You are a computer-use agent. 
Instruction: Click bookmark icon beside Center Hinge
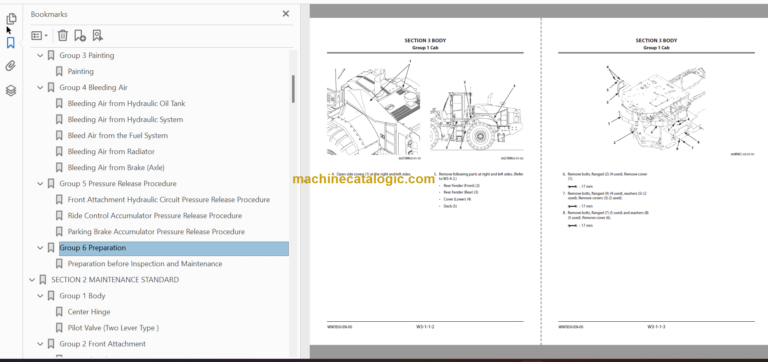[x=59, y=312]
